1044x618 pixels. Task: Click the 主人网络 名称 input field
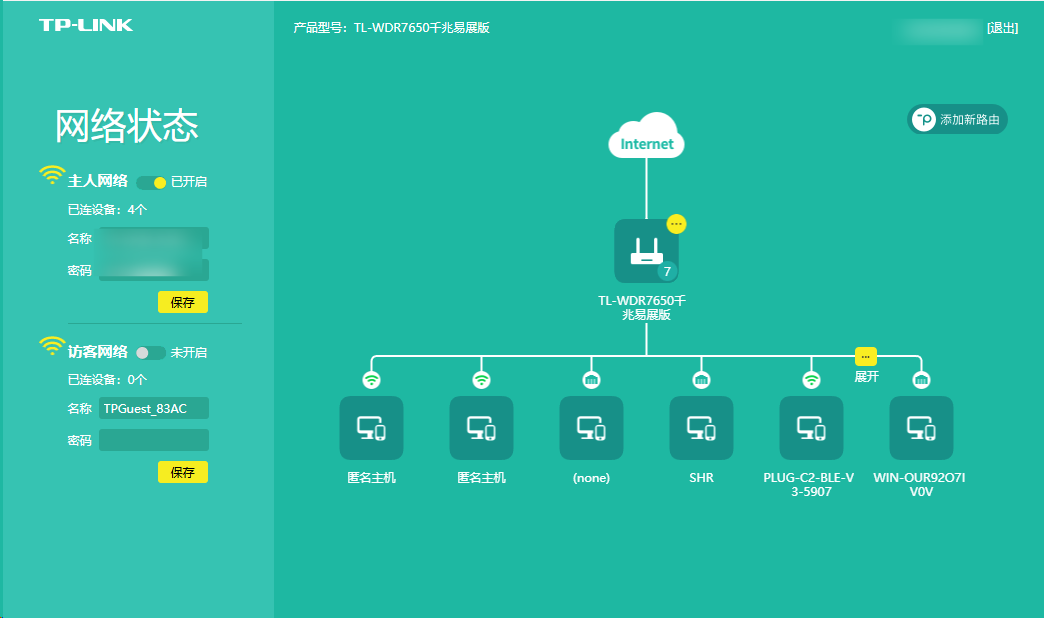click(154, 238)
